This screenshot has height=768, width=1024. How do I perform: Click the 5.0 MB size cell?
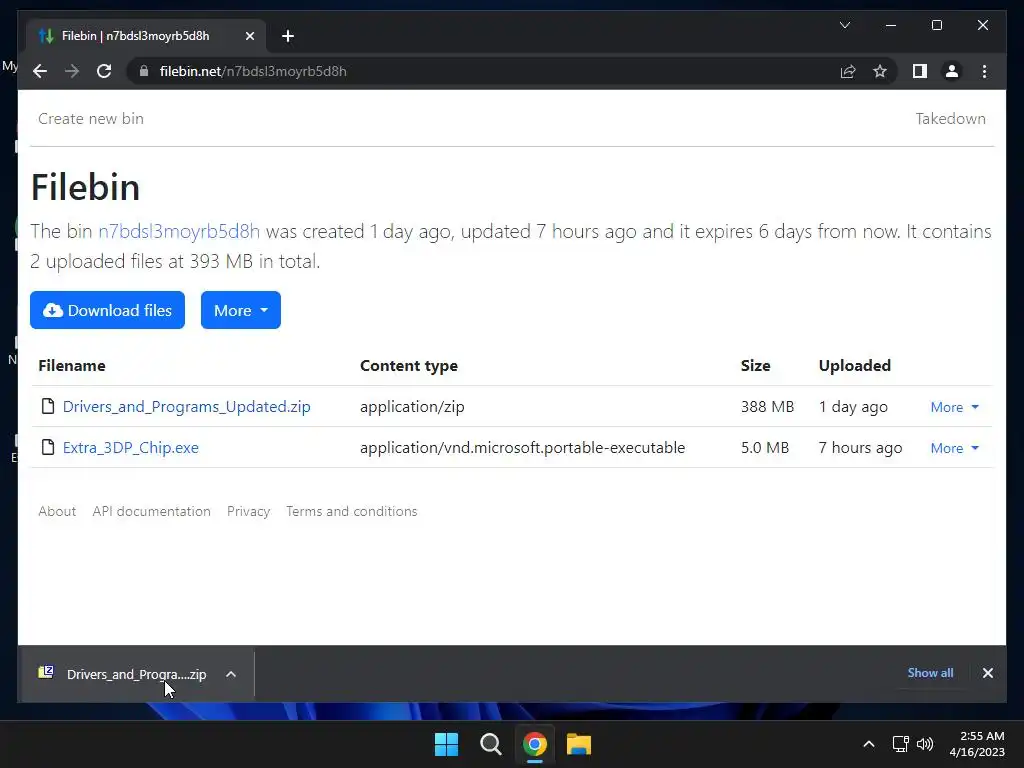(x=765, y=447)
